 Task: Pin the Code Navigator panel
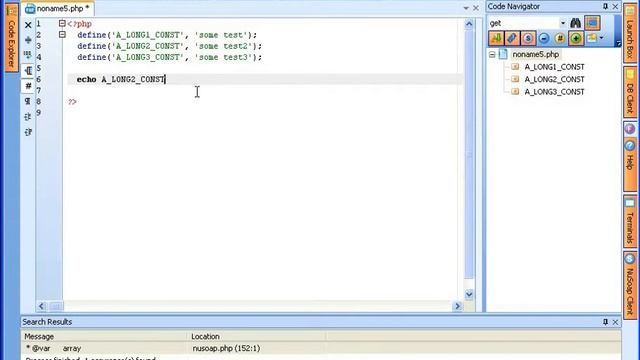[x=605, y=7]
